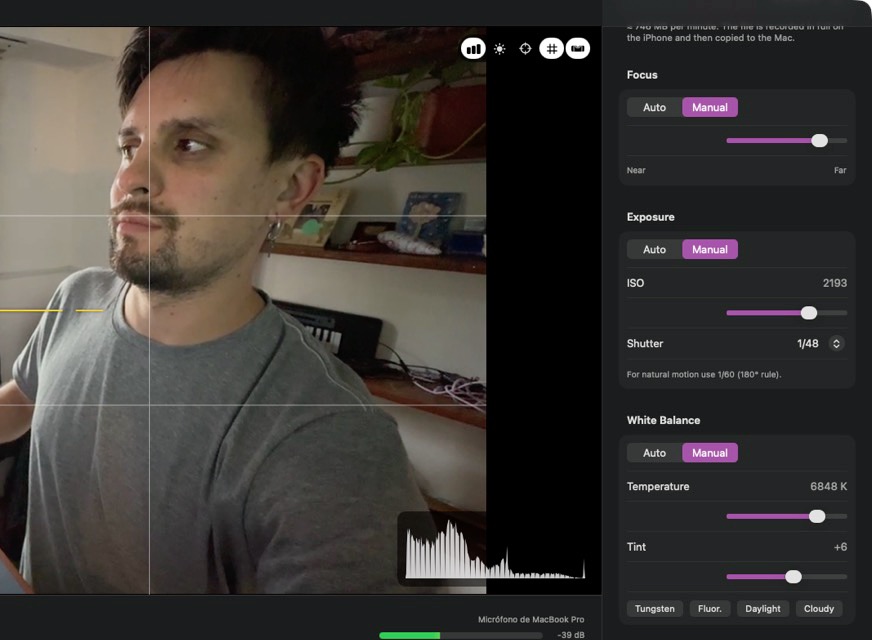This screenshot has width=872, height=640.
Task: Open the Shutter speed stepper
Action: pos(836,344)
